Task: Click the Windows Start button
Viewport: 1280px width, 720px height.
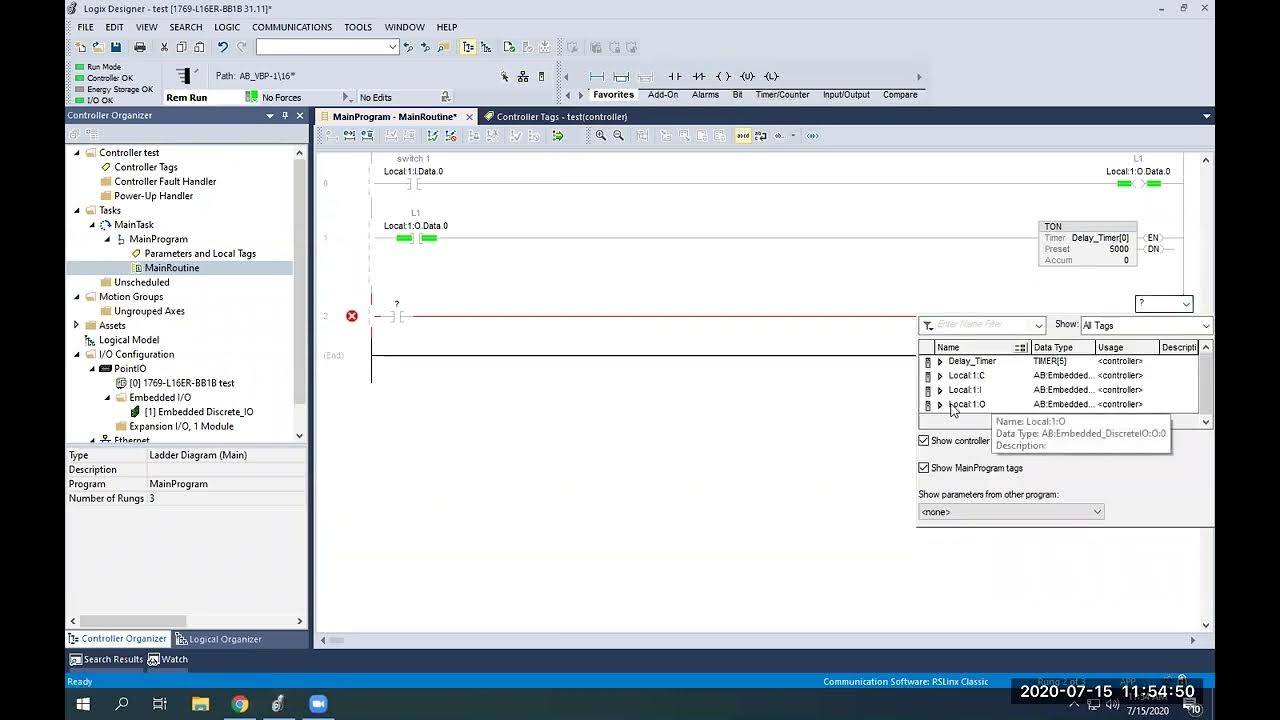Action: coord(83,704)
